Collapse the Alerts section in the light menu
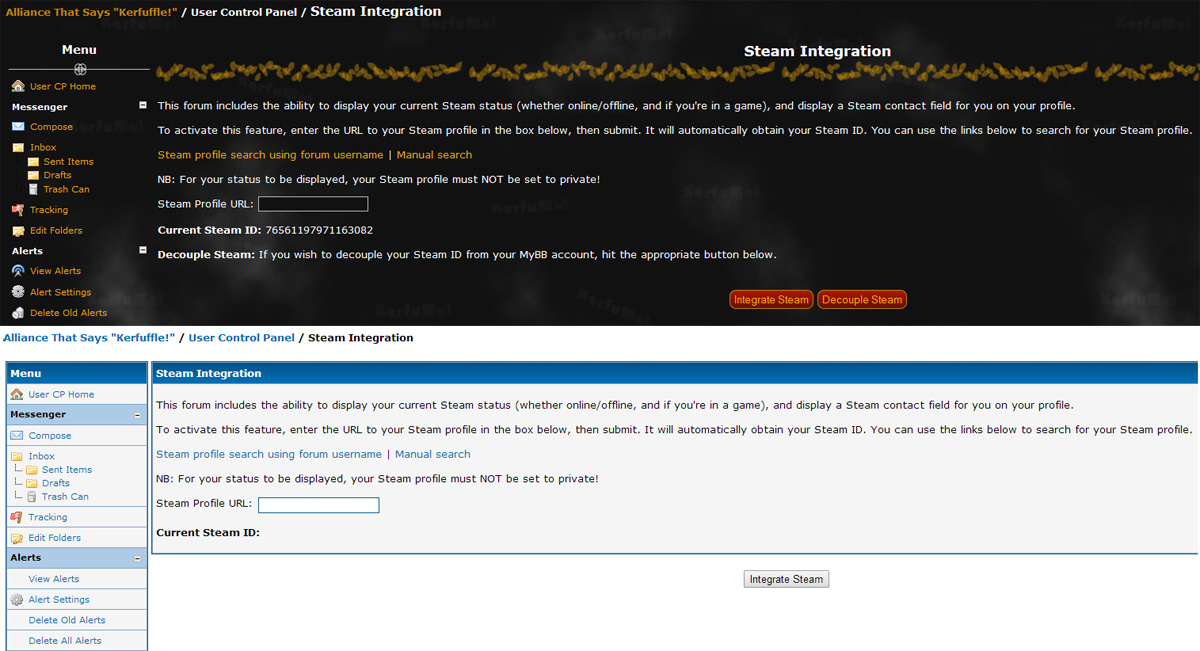Screen dimensions: 1200x651 (x=137, y=559)
